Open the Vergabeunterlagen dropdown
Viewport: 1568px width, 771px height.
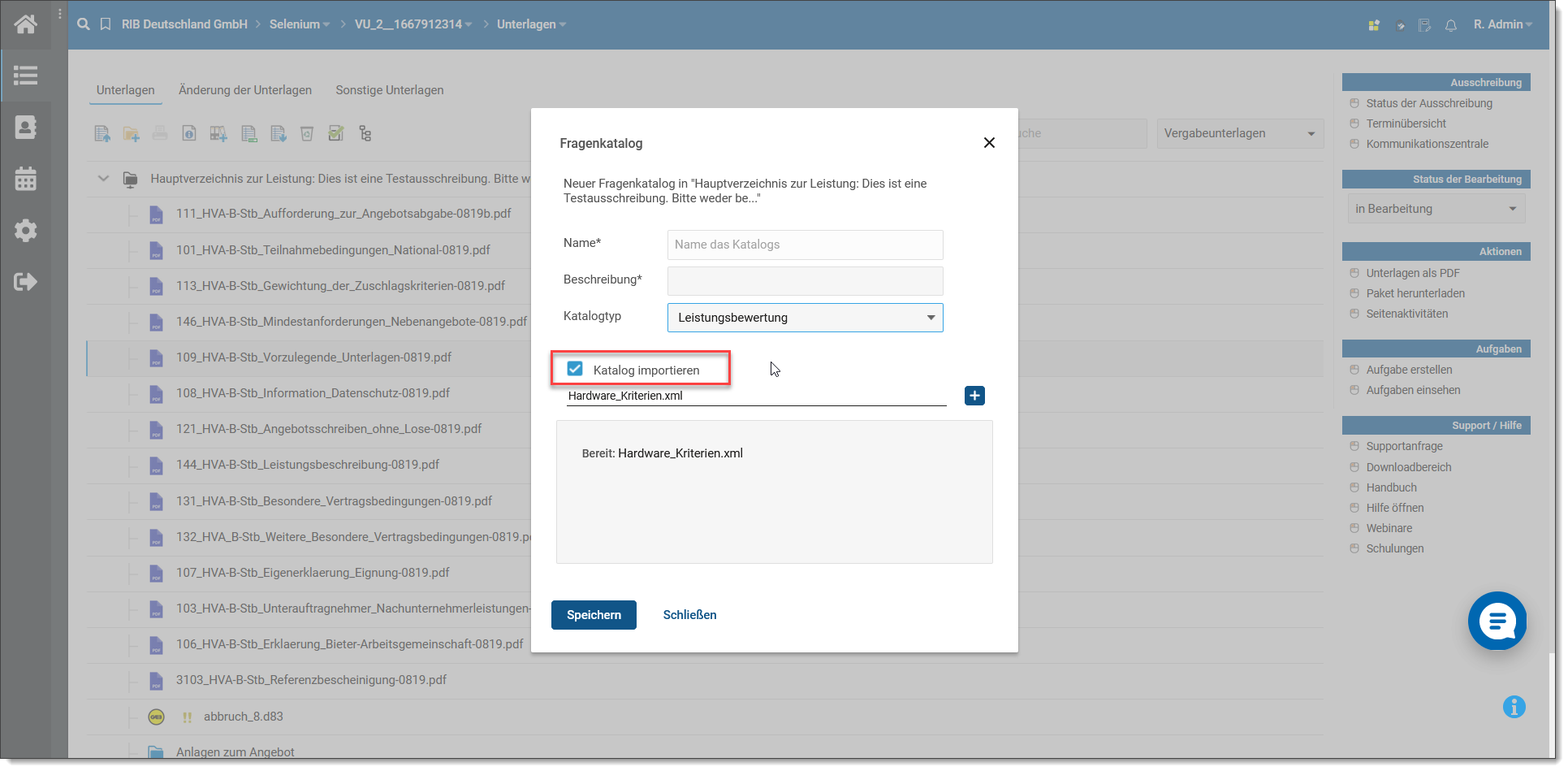click(1240, 133)
